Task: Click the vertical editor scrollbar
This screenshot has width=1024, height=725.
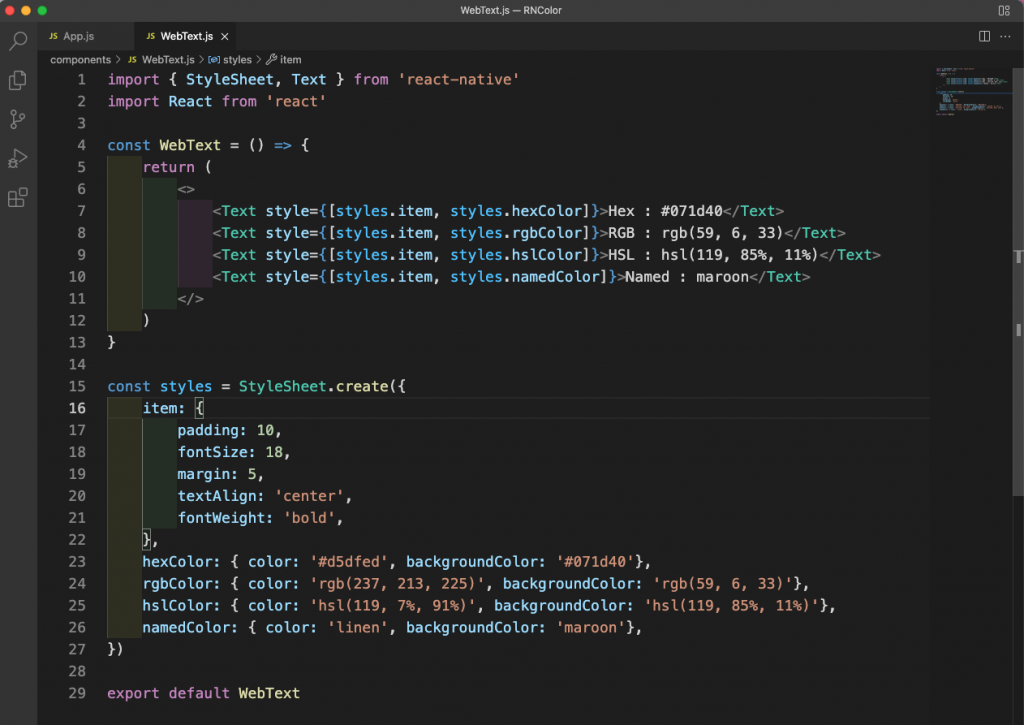Action: pos(1017,282)
